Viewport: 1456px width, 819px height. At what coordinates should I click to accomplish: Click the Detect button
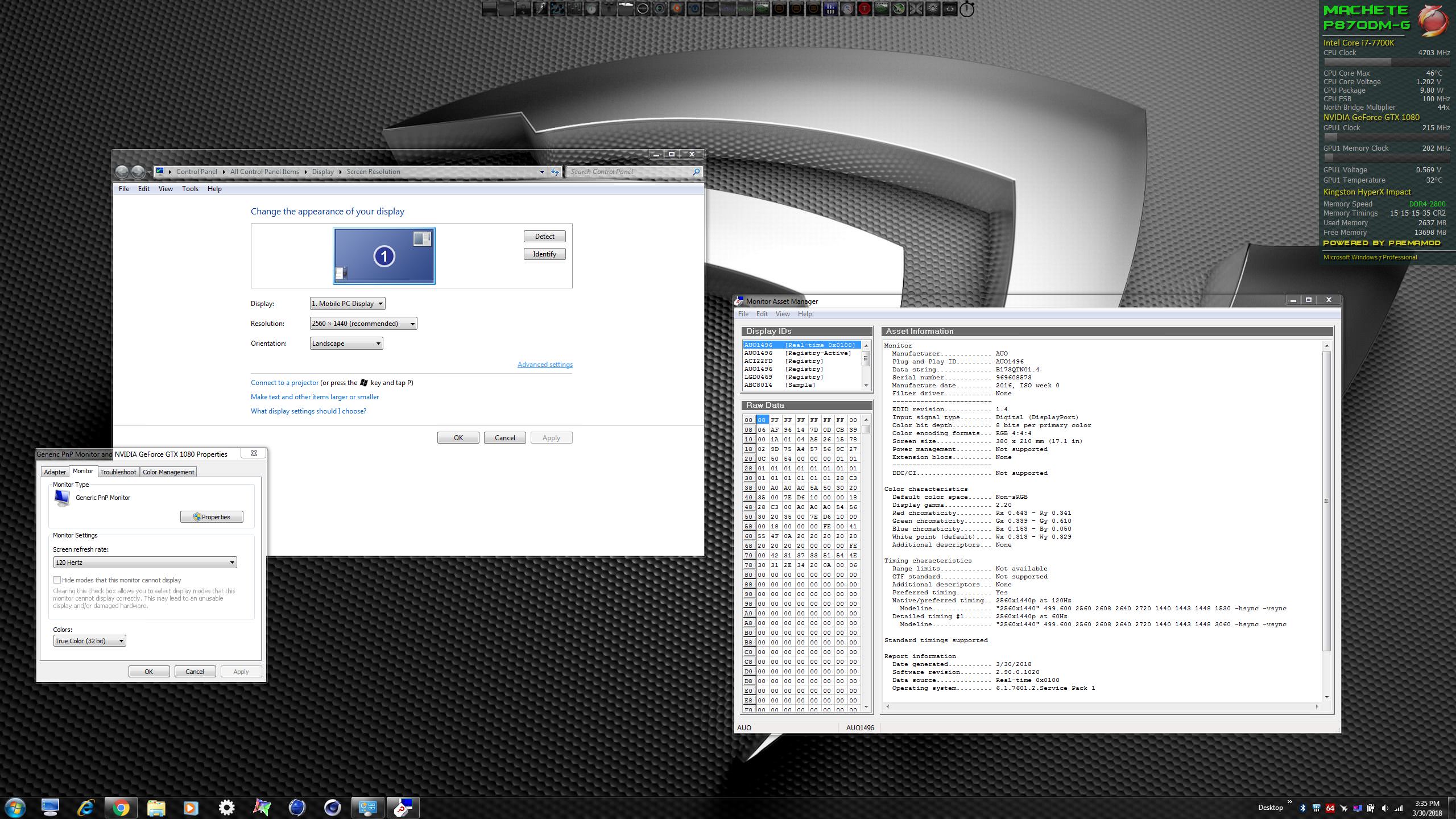pos(545,237)
